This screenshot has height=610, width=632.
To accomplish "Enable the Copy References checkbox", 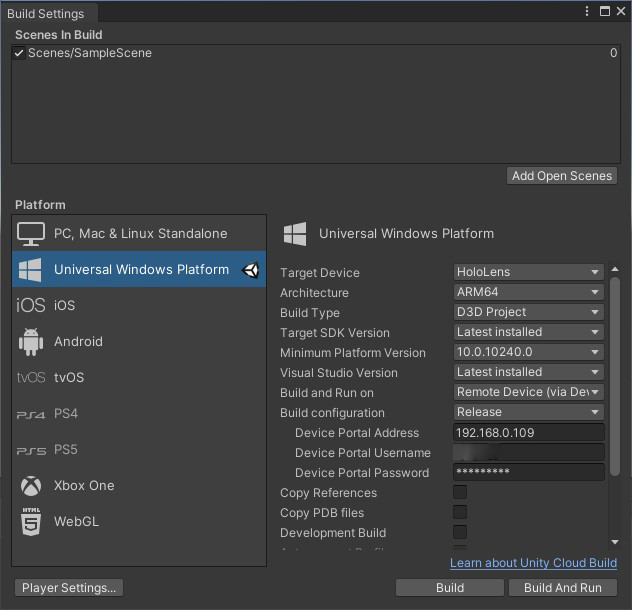I will point(460,493).
